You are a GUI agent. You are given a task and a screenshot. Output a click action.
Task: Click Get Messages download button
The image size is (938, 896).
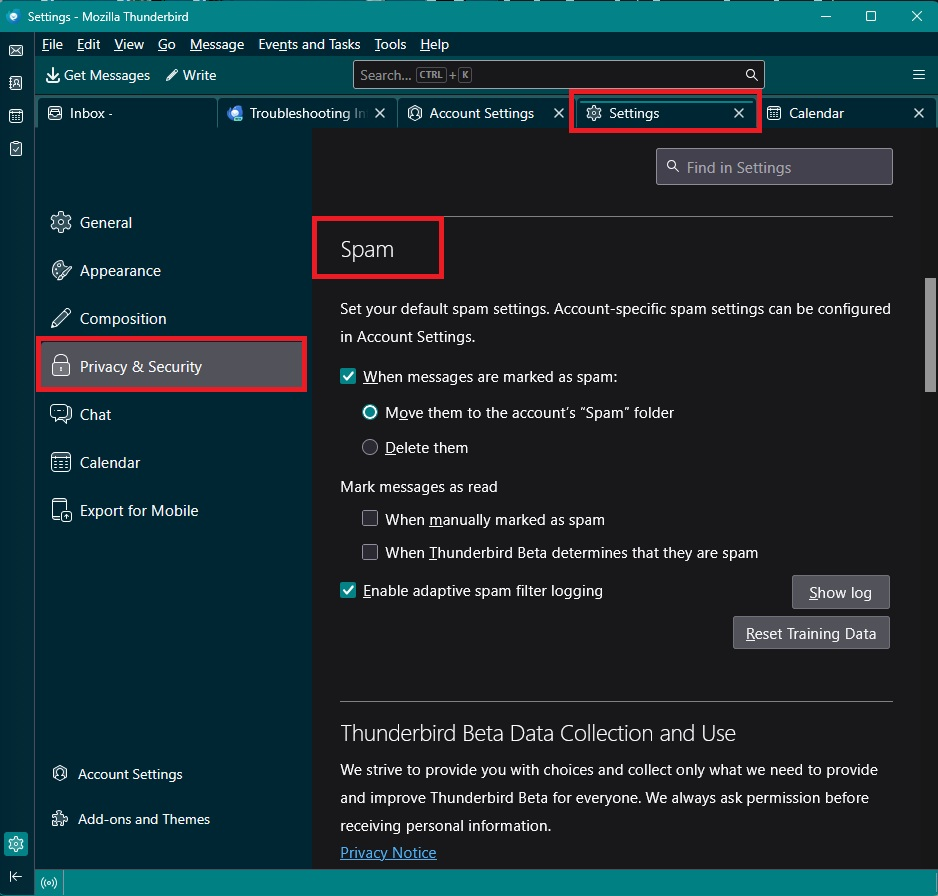click(98, 75)
